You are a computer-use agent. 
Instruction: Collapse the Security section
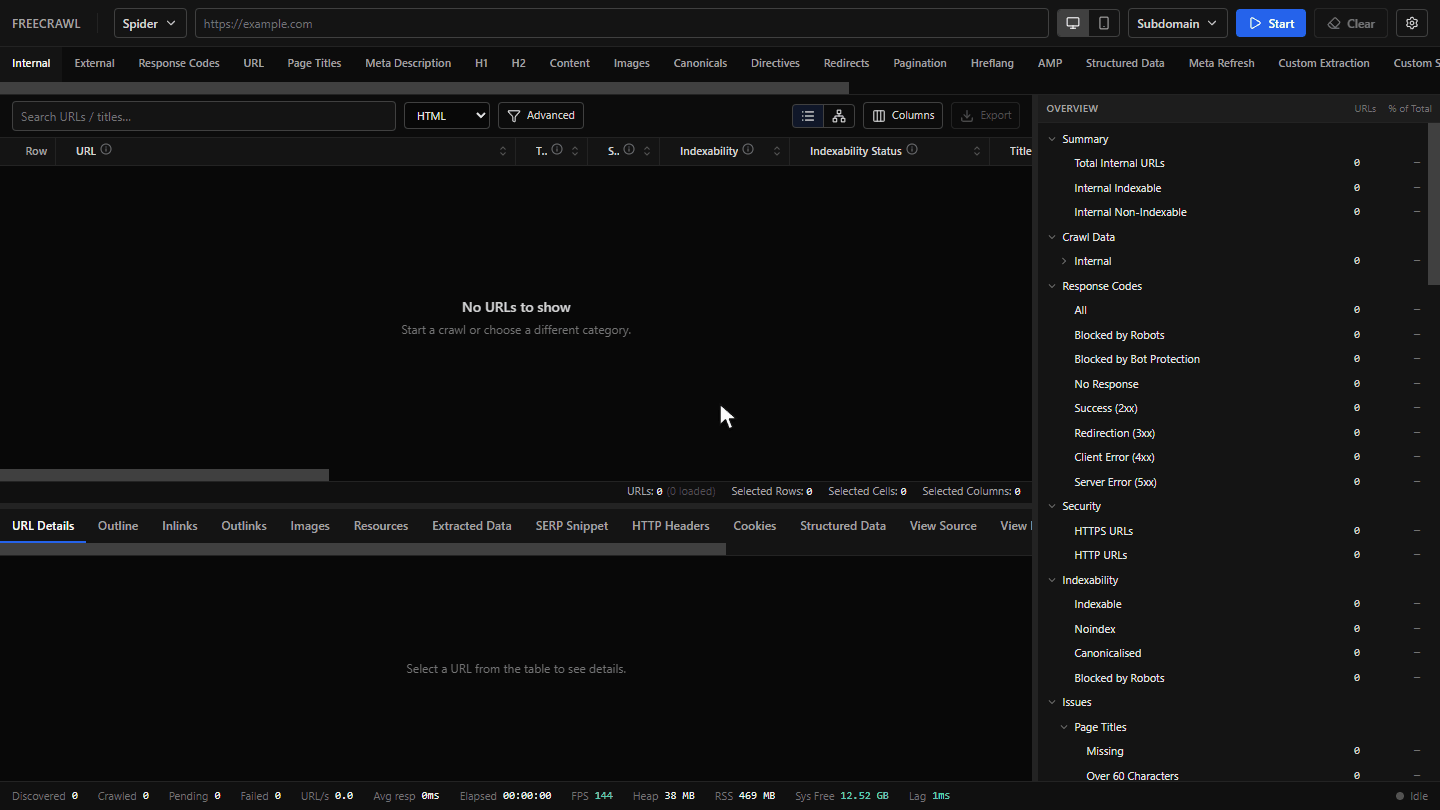[1052, 506]
